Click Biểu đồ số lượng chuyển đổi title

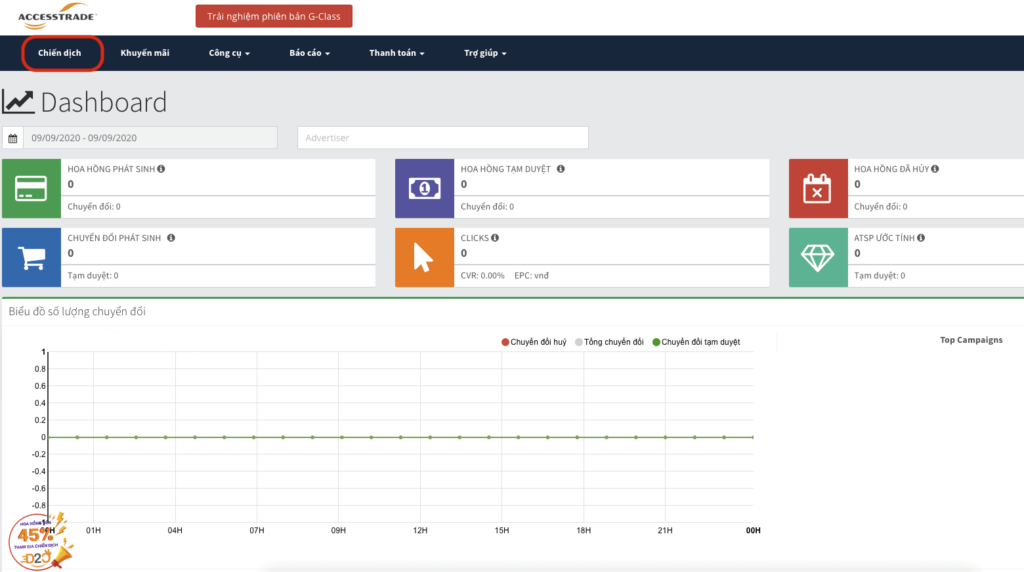tap(77, 311)
